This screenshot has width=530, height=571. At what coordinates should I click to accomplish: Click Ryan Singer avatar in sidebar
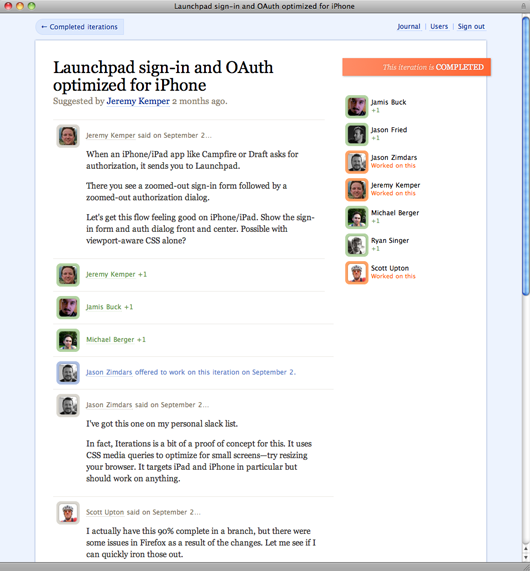tap(357, 245)
